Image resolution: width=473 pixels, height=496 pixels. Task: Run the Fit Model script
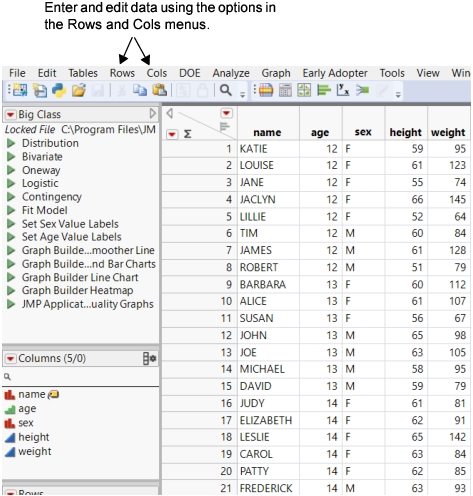tap(11, 210)
